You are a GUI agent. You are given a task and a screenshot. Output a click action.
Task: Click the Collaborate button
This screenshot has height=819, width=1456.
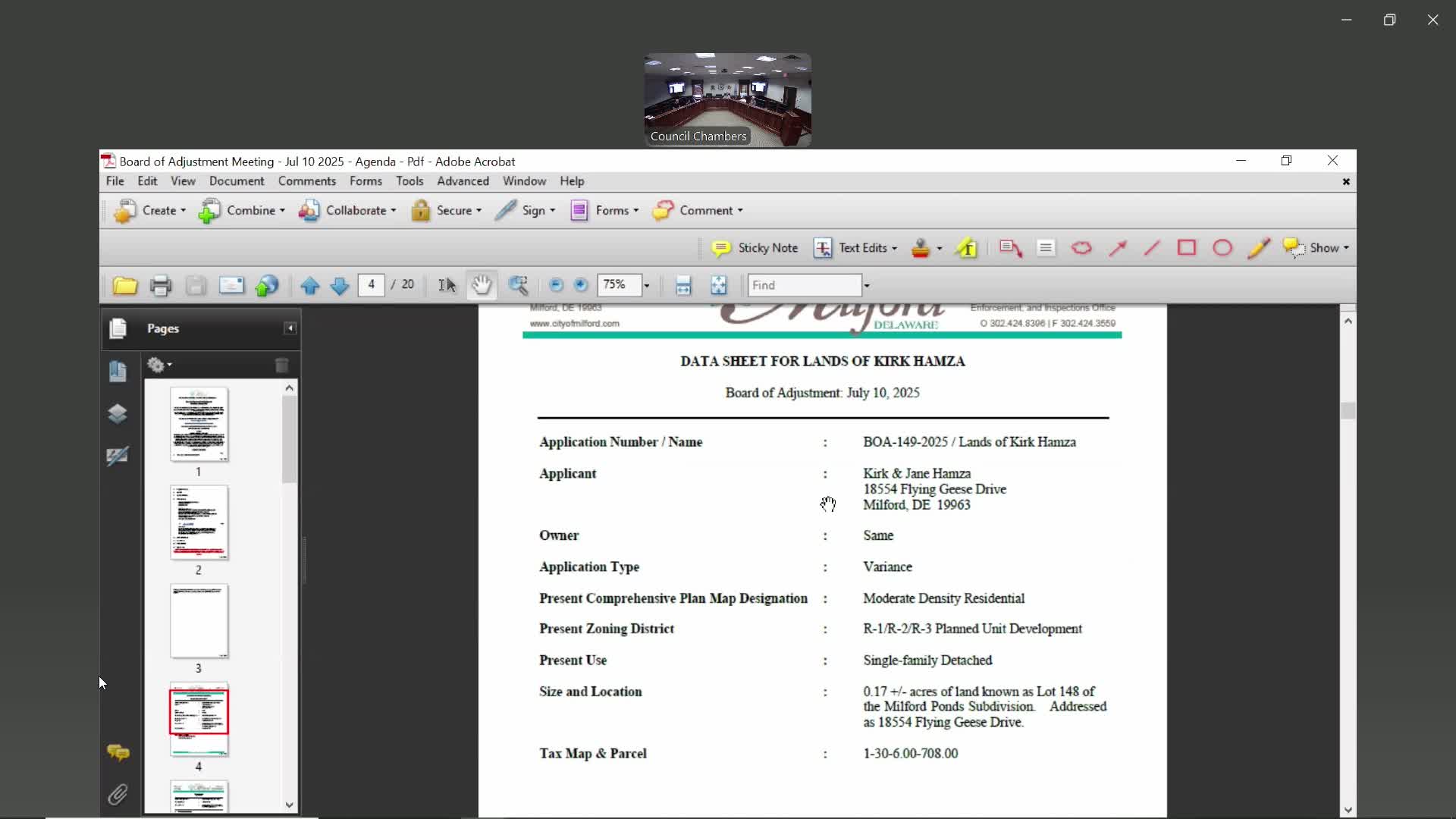tap(347, 210)
